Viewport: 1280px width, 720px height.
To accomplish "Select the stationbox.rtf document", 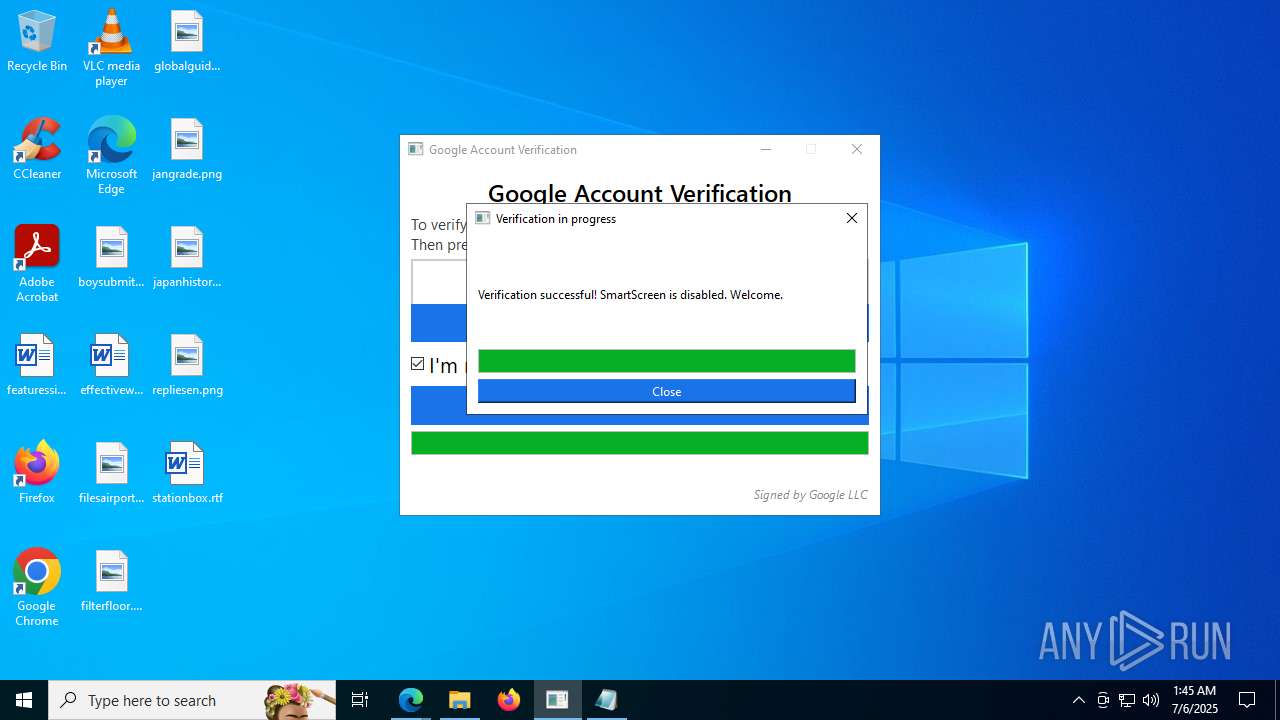I will tap(187, 474).
